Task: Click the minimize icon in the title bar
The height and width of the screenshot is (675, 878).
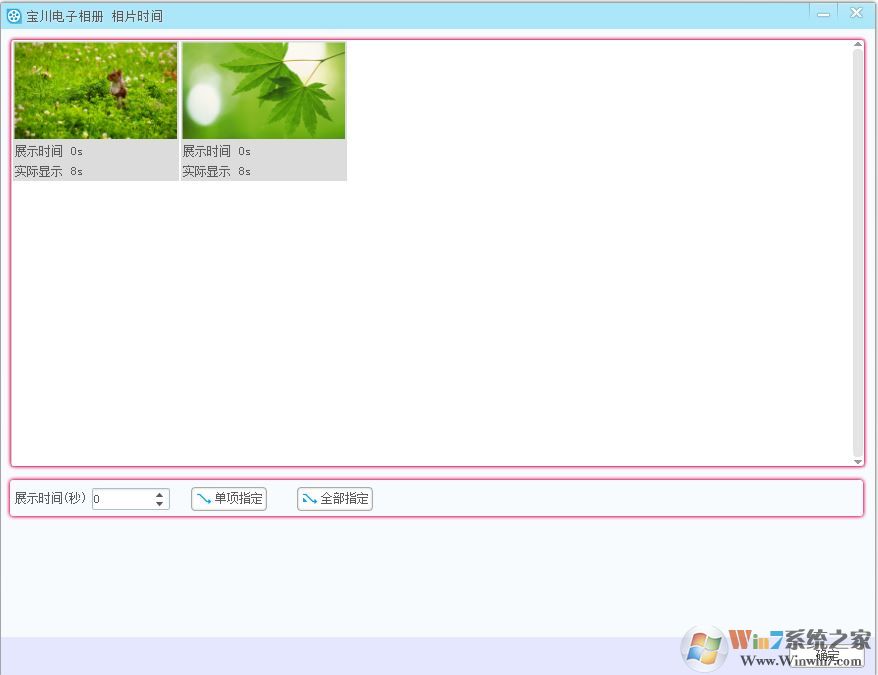Action: [x=821, y=13]
